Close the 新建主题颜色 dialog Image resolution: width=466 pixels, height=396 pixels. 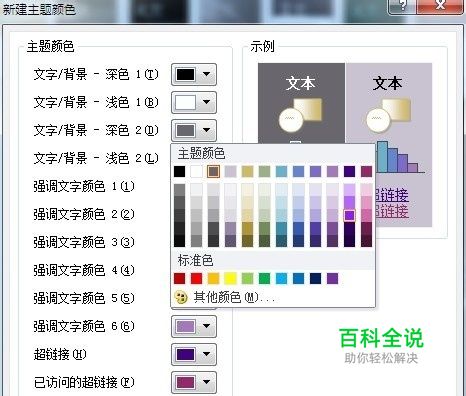coord(440,5)
